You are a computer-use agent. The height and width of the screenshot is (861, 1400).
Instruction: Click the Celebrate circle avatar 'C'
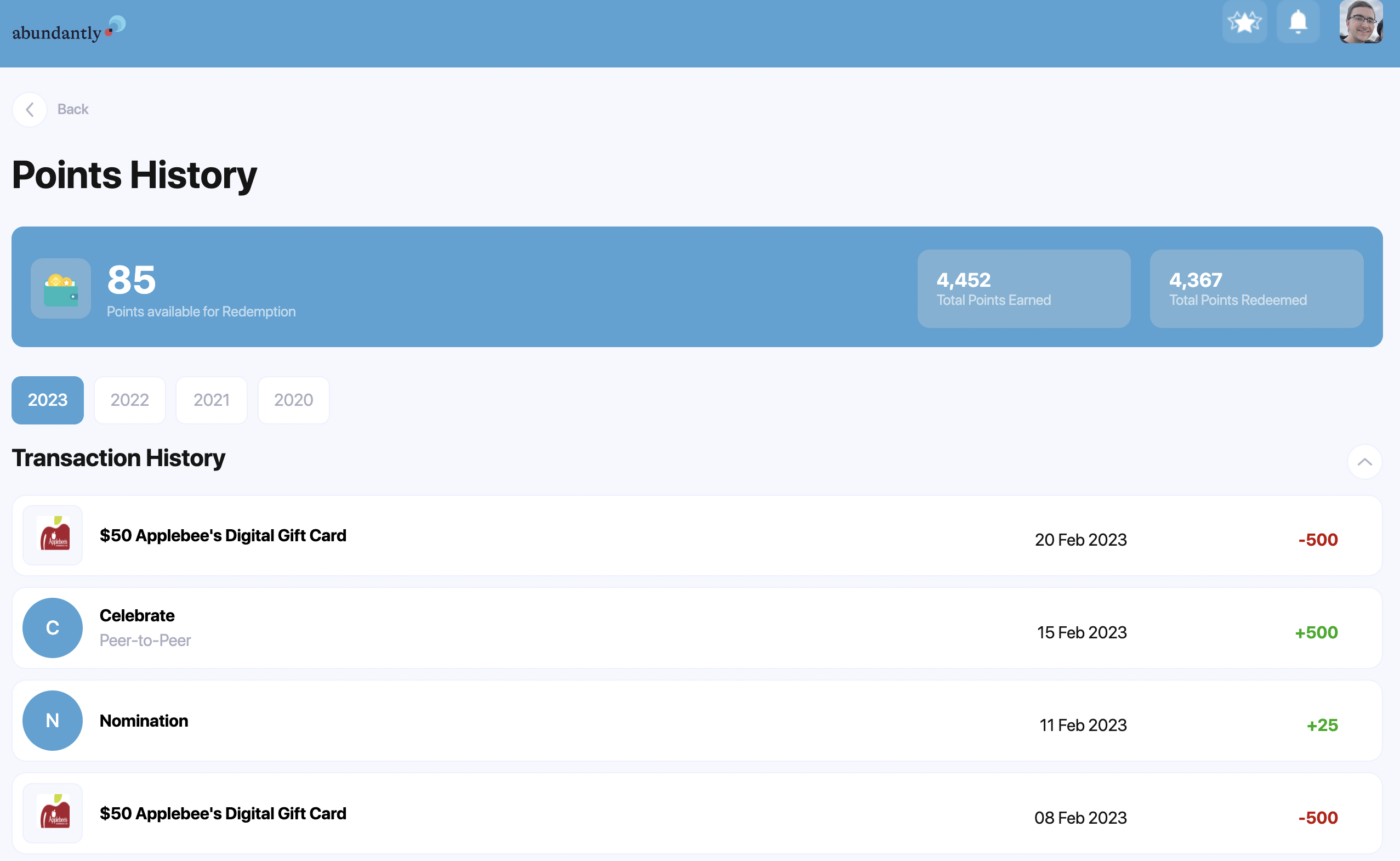click(53, 627)
